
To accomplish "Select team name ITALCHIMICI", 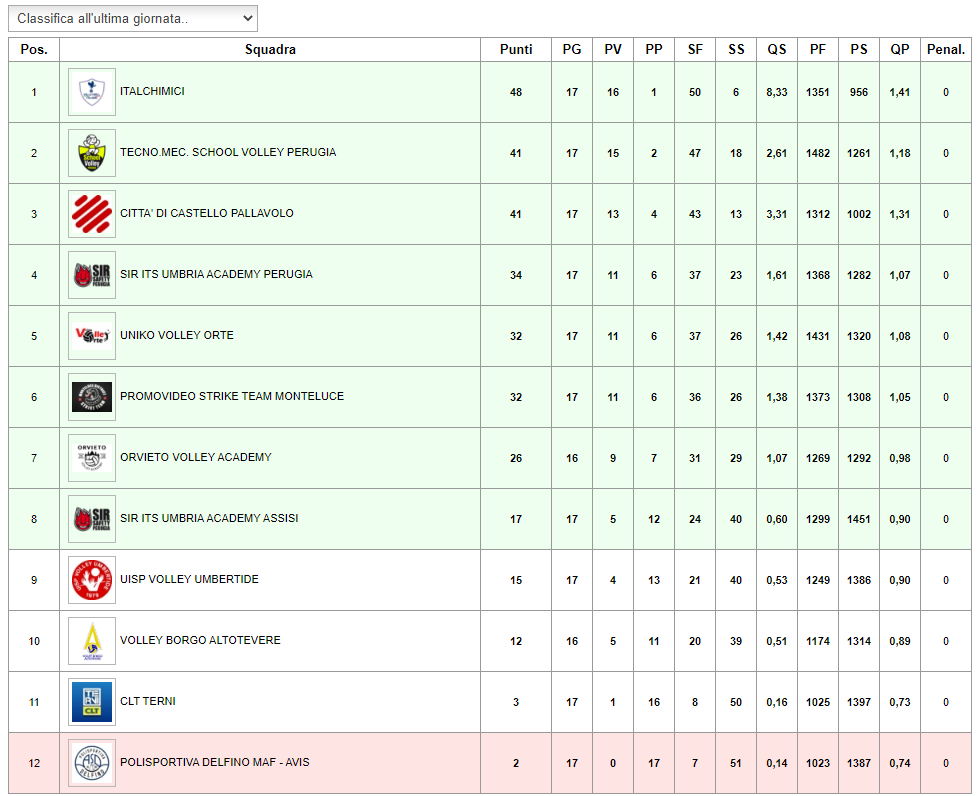I will tap(152, 92).
